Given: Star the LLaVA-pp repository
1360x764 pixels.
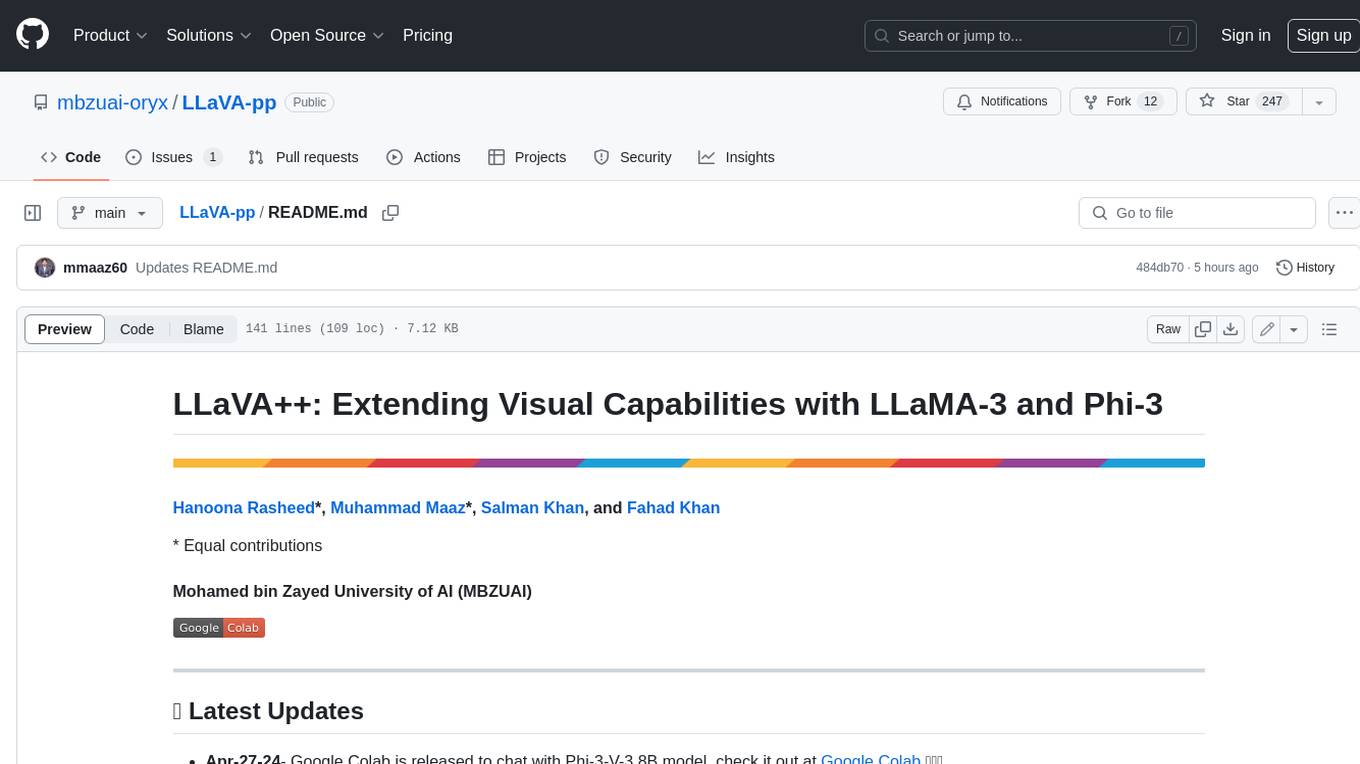Looking at the screenshot, I should point(1243,101).
